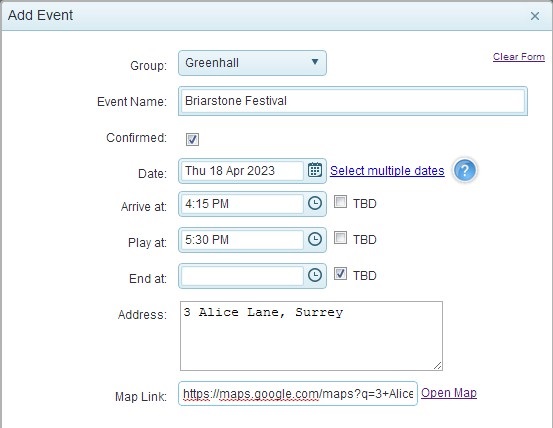Close the Add Event dialog
The image size is (553, 428).
coord(535,16)
